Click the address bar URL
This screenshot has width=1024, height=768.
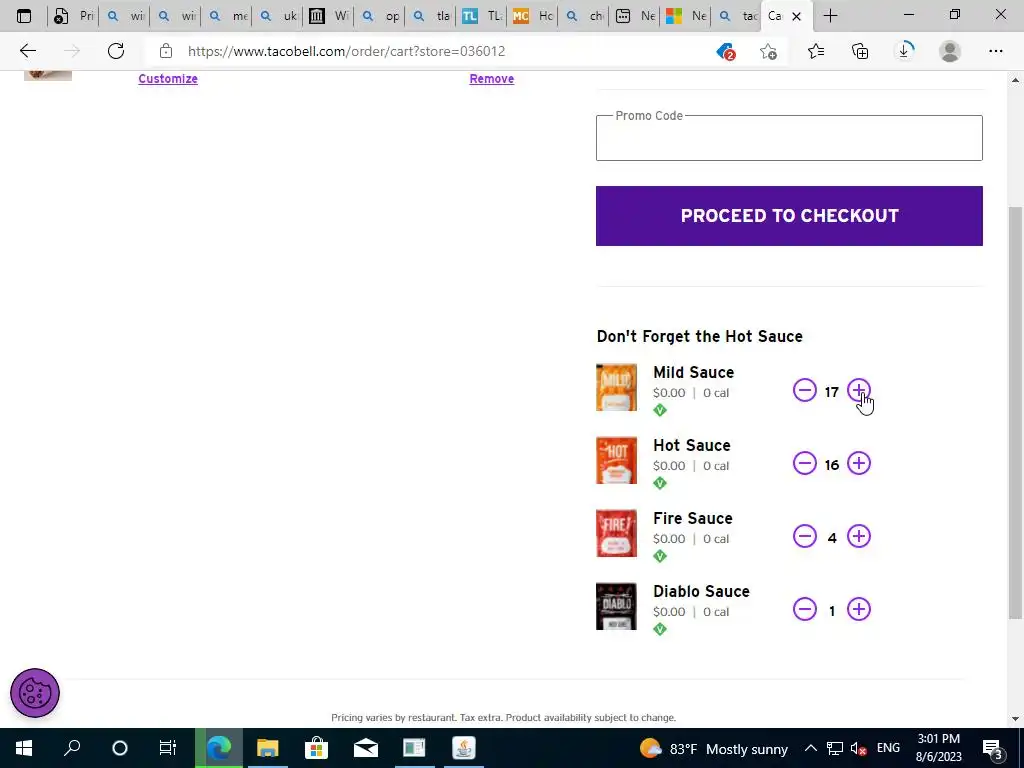click(346, 51)
